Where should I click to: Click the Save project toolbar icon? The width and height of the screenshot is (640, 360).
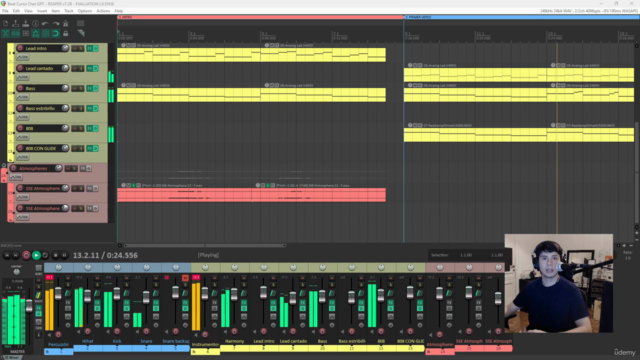pyautogui.click(x=25, y=24)
